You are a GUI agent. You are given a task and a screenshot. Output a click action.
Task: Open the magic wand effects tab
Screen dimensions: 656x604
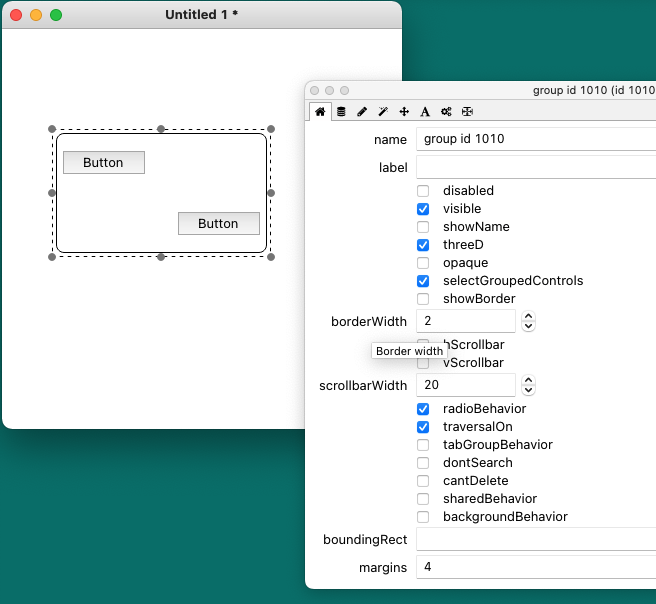pyautogui.click(x=383, y=112)
